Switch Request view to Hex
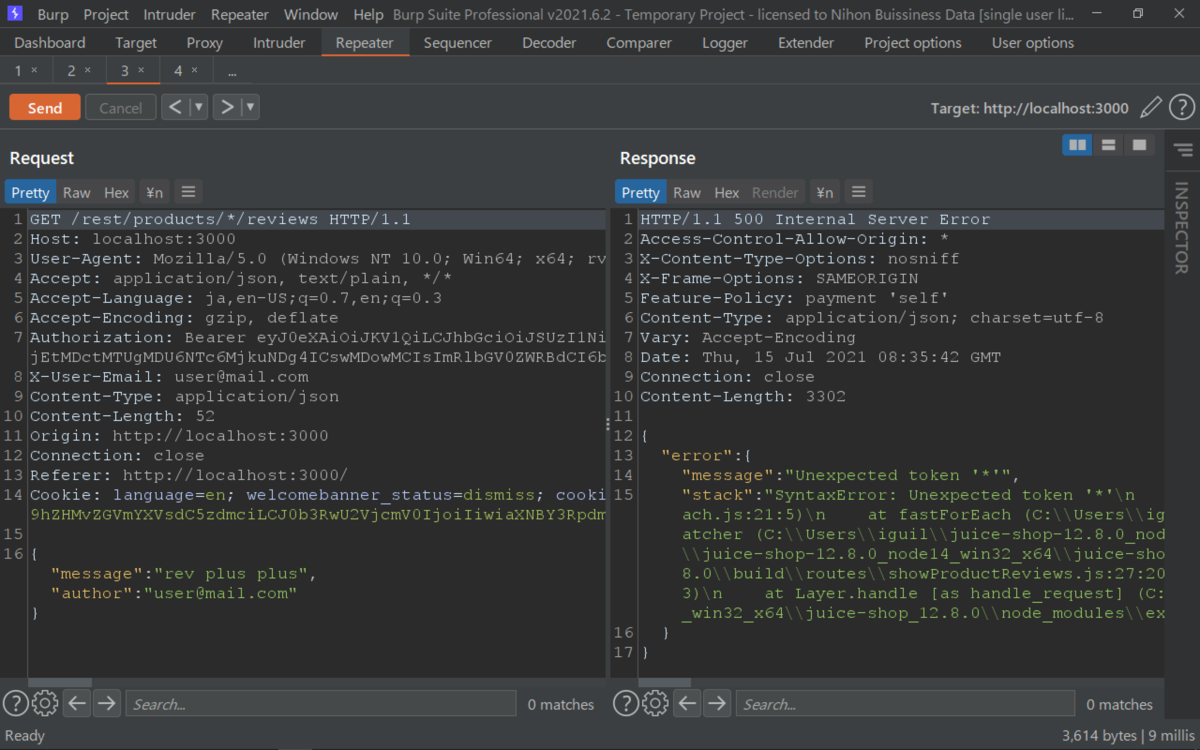This screenshot has width=1200, height=750. [117, 192]
